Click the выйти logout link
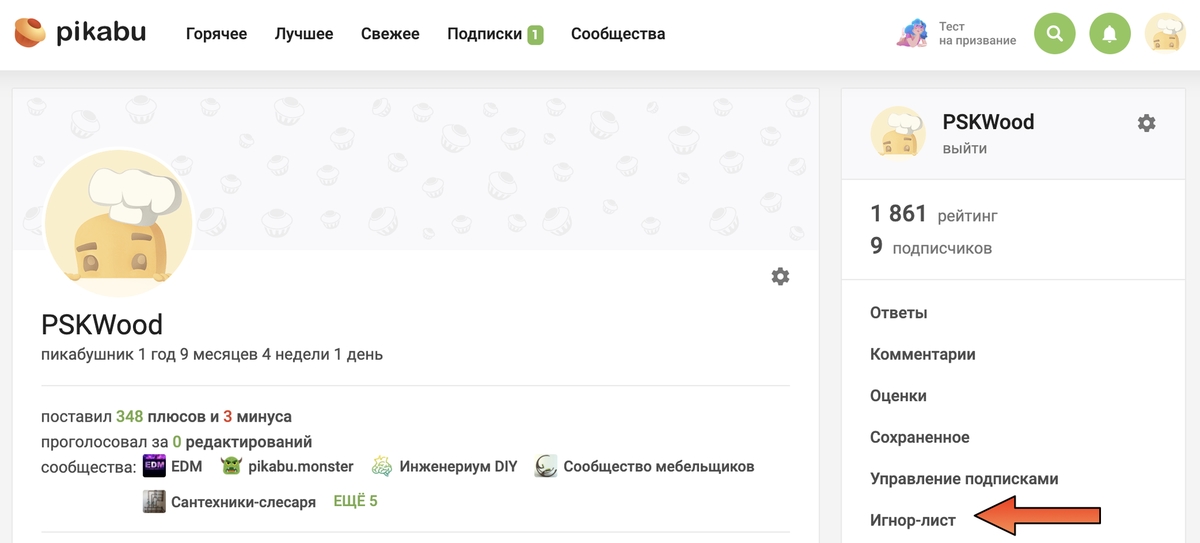Screen dimensions: 1200x543 (964, 148)
